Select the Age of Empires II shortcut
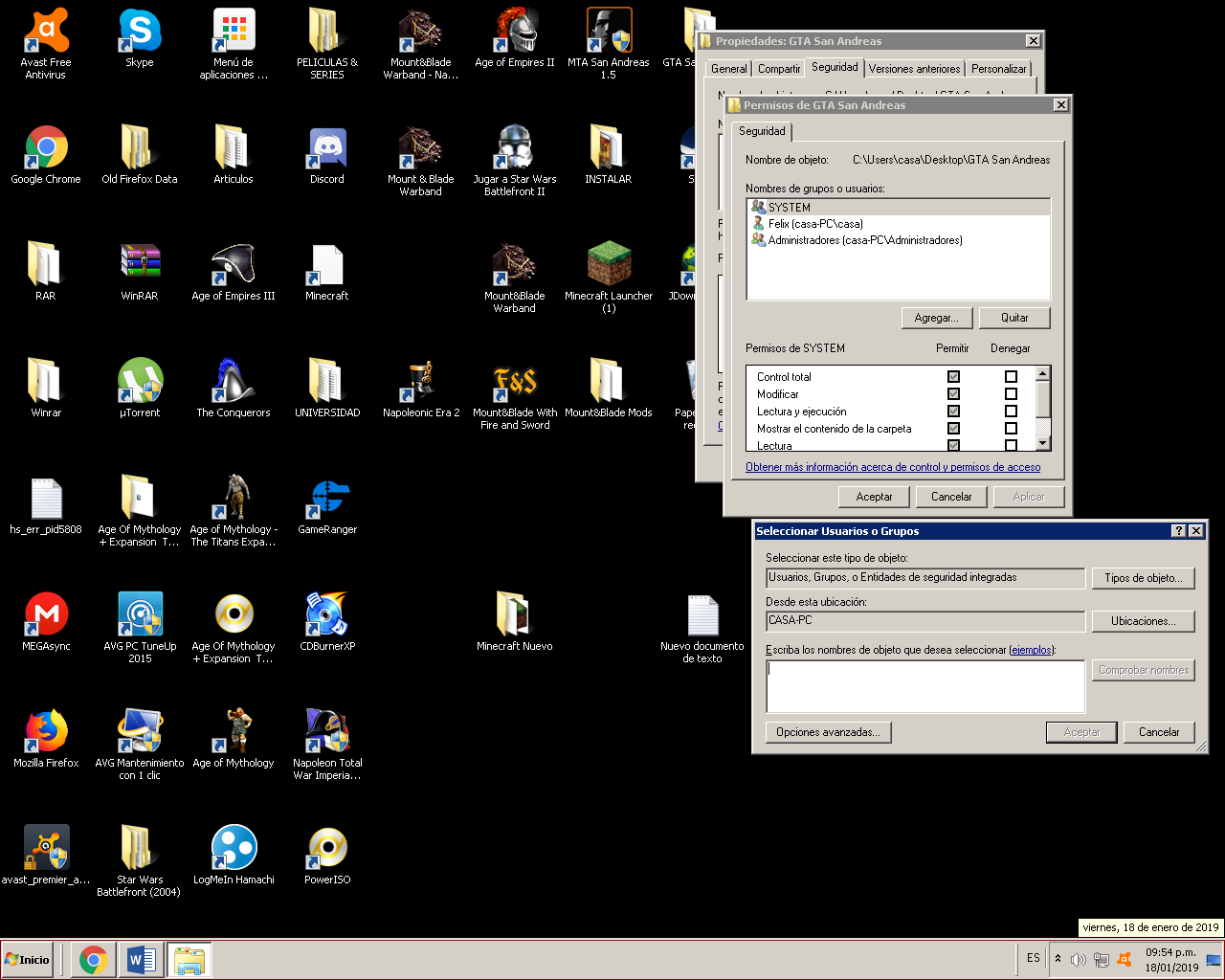This screenshot has height=980, width=1225. (515, 38)
